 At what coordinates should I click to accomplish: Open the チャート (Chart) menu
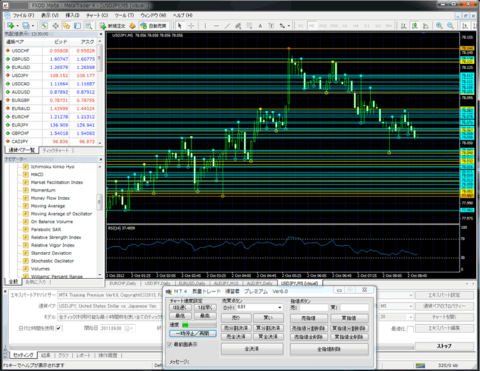pyautogui.click(x=97, y=15)
